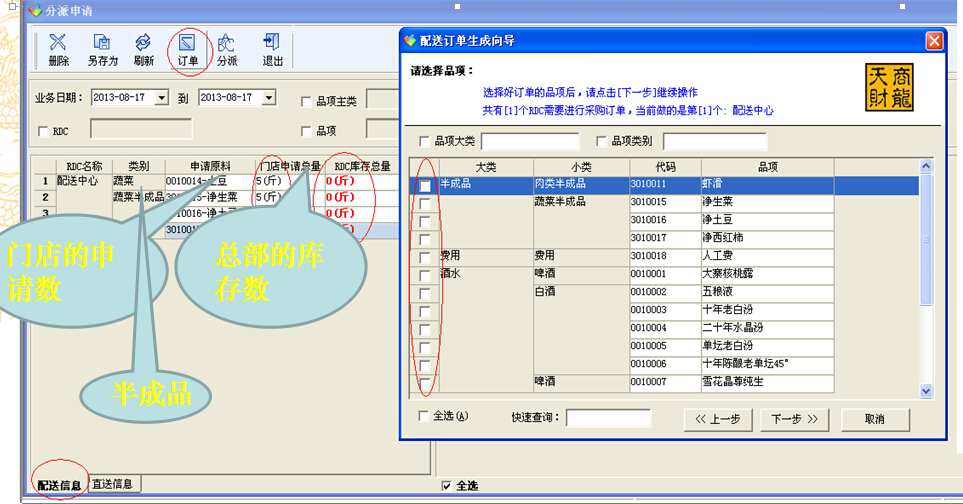Click the 分派 (Dispatch) toolbar icon

(x=227, y=48)
